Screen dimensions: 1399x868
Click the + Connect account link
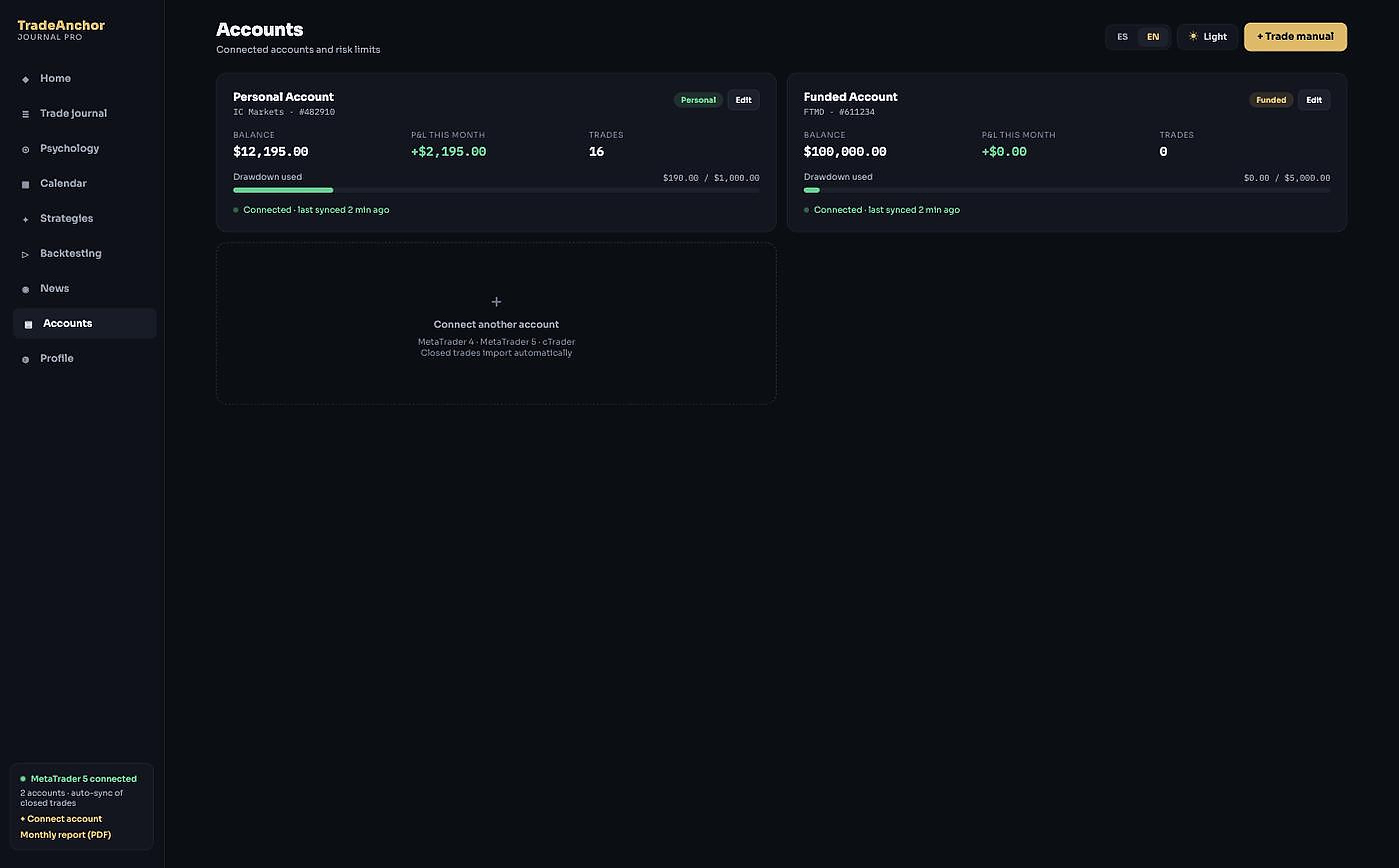click(61, 818)
